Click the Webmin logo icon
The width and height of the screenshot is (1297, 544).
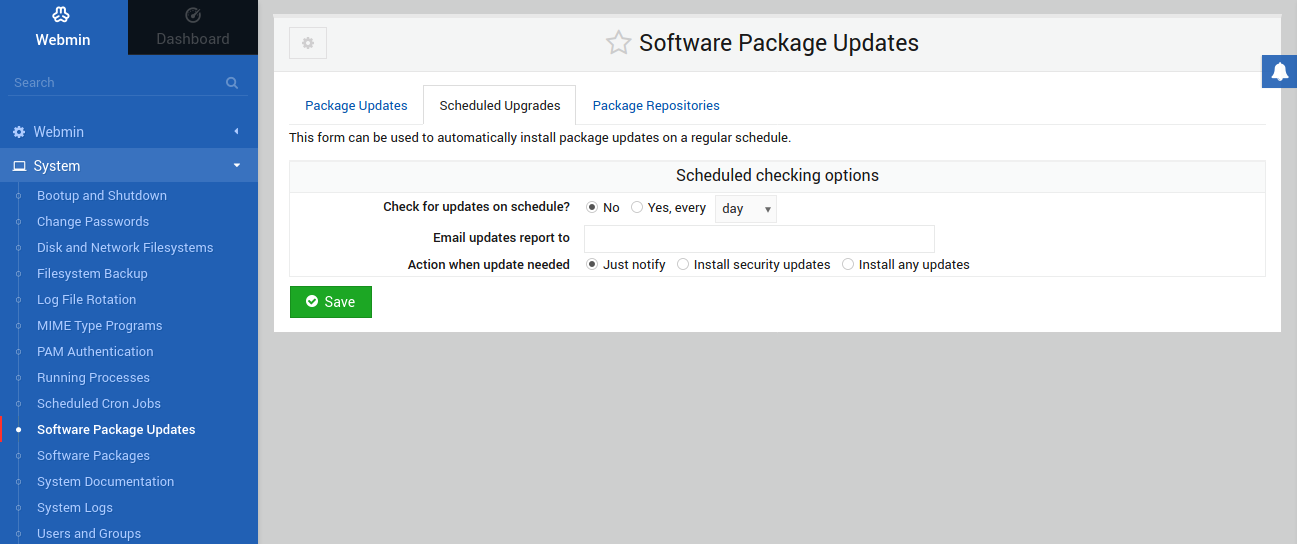pyautogui.click(x=63, y=15)
